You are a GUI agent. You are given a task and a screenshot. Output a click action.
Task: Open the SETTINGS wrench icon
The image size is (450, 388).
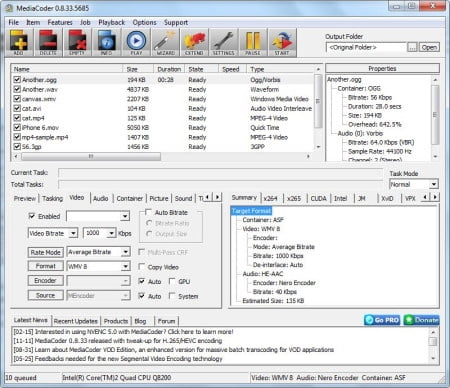tap(223, 42)
